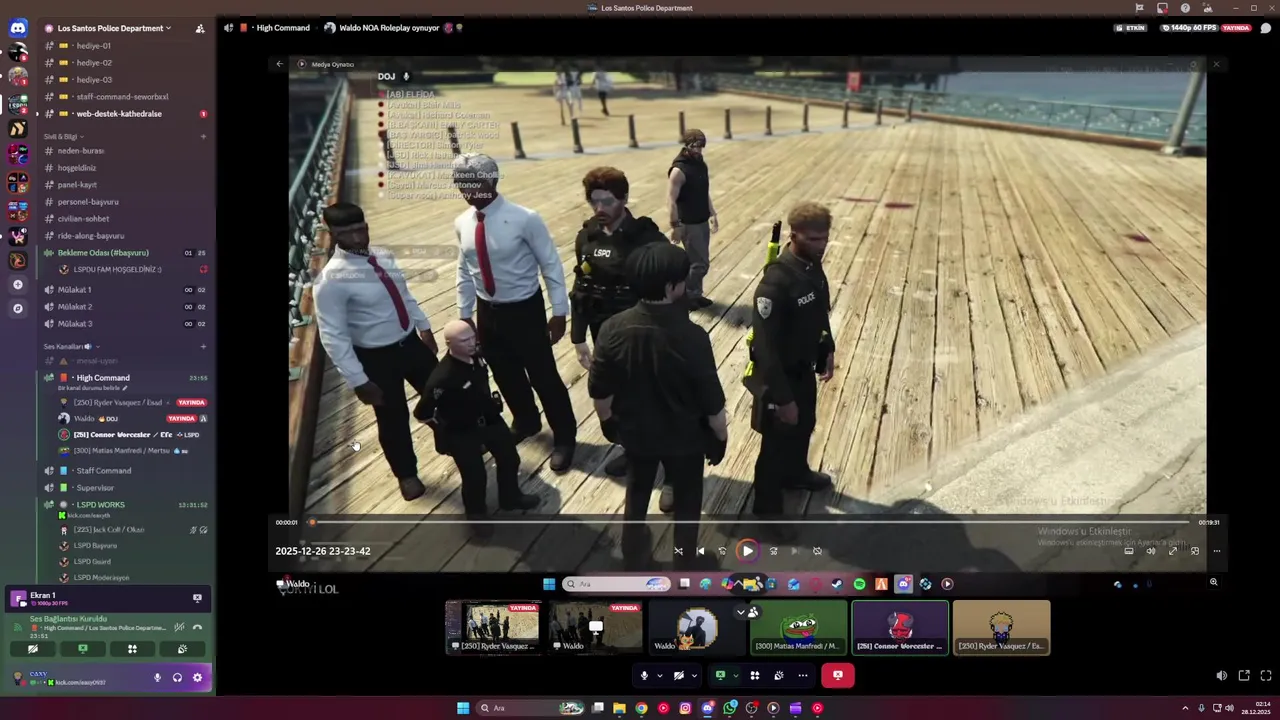Select Waldo in the High Command voice list
This screenshot has width=1280, height=720.
point(132,418)
